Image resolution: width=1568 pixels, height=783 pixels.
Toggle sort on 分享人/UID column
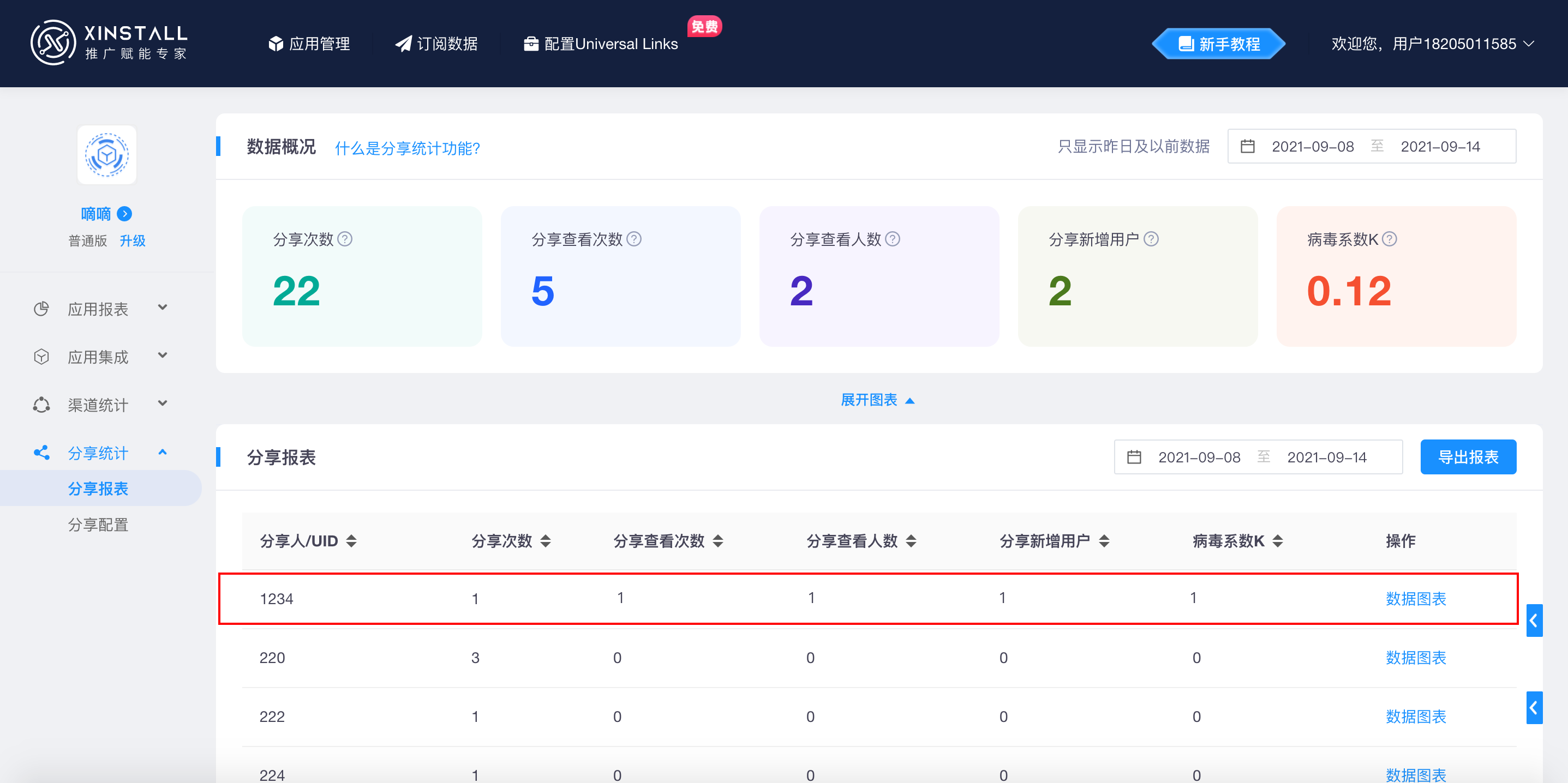coord(351,541)
